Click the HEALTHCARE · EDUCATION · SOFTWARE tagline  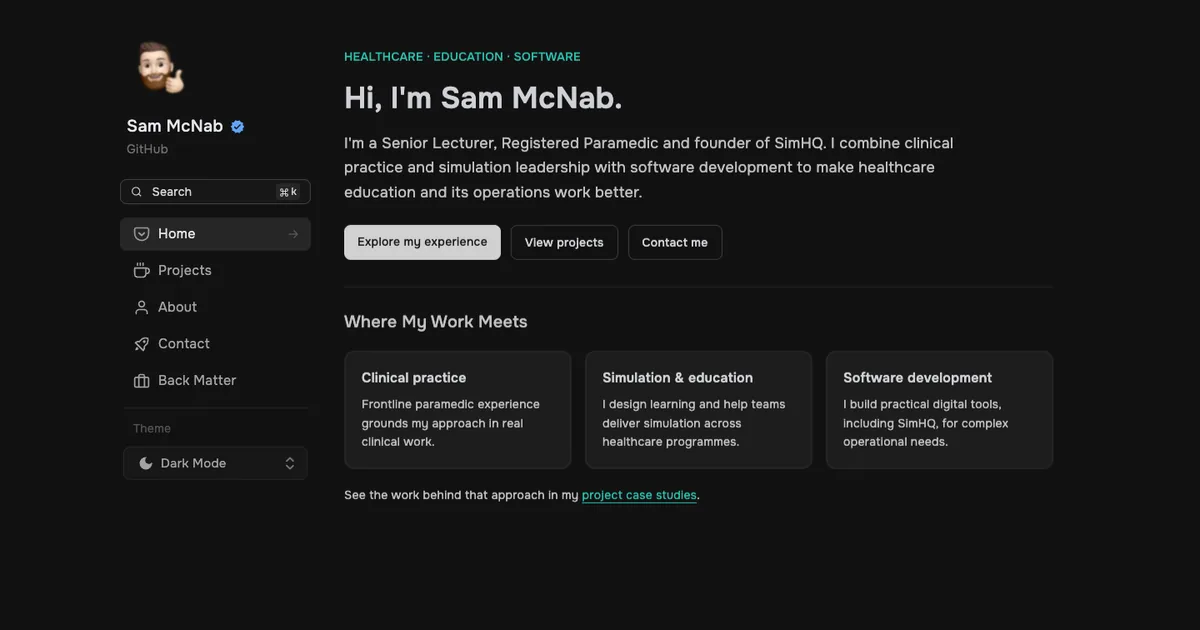point(462,57)
